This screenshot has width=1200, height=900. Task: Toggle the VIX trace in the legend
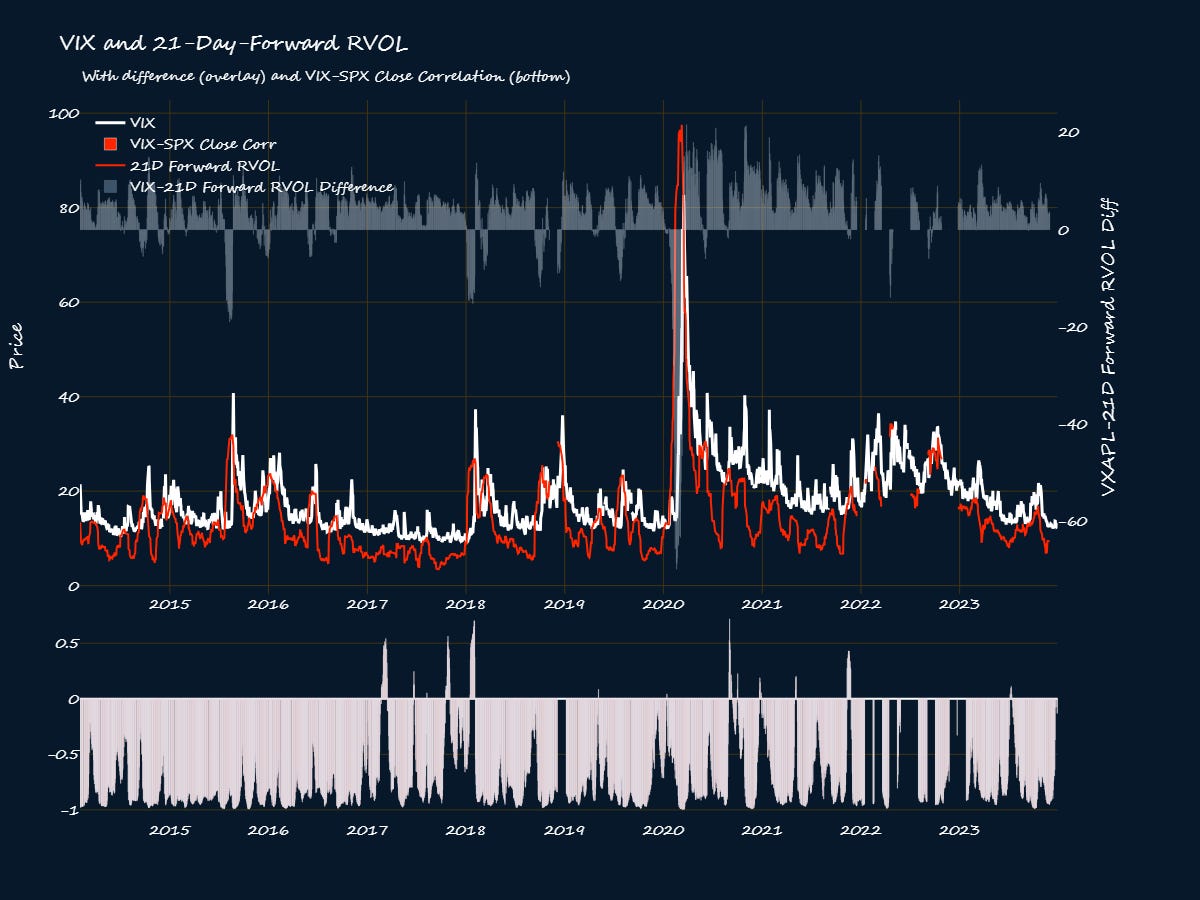pyautogui.click(x=125, y=123)
